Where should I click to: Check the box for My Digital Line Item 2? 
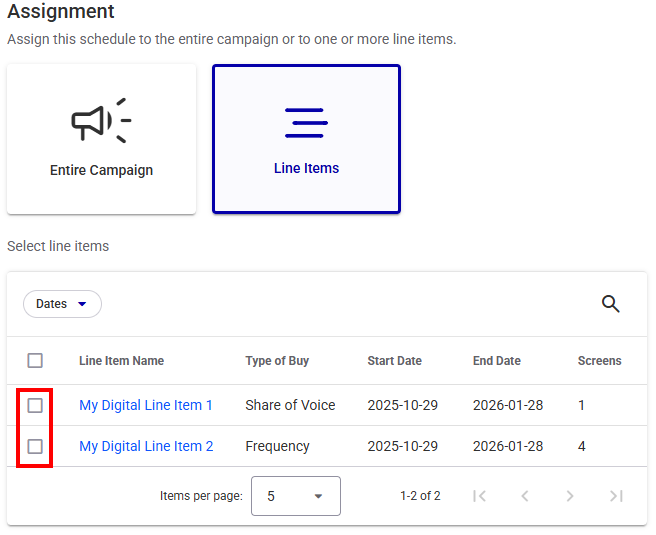point(35,447)
